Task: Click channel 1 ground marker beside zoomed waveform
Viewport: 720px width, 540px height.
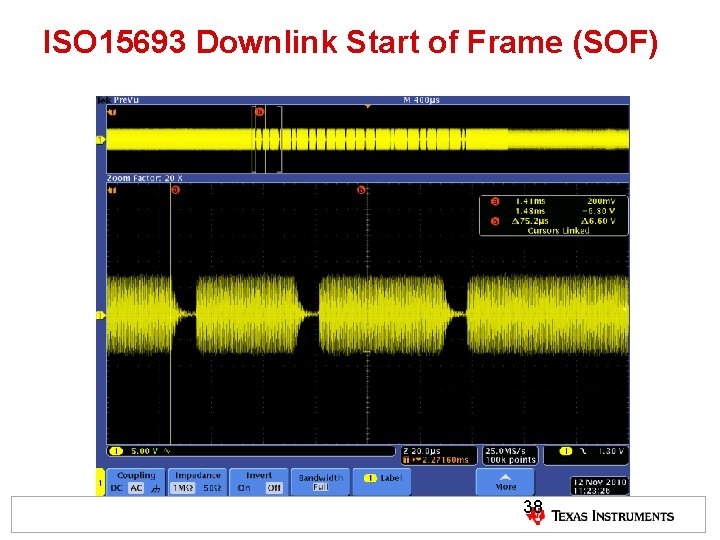Action: pos(100,315)
